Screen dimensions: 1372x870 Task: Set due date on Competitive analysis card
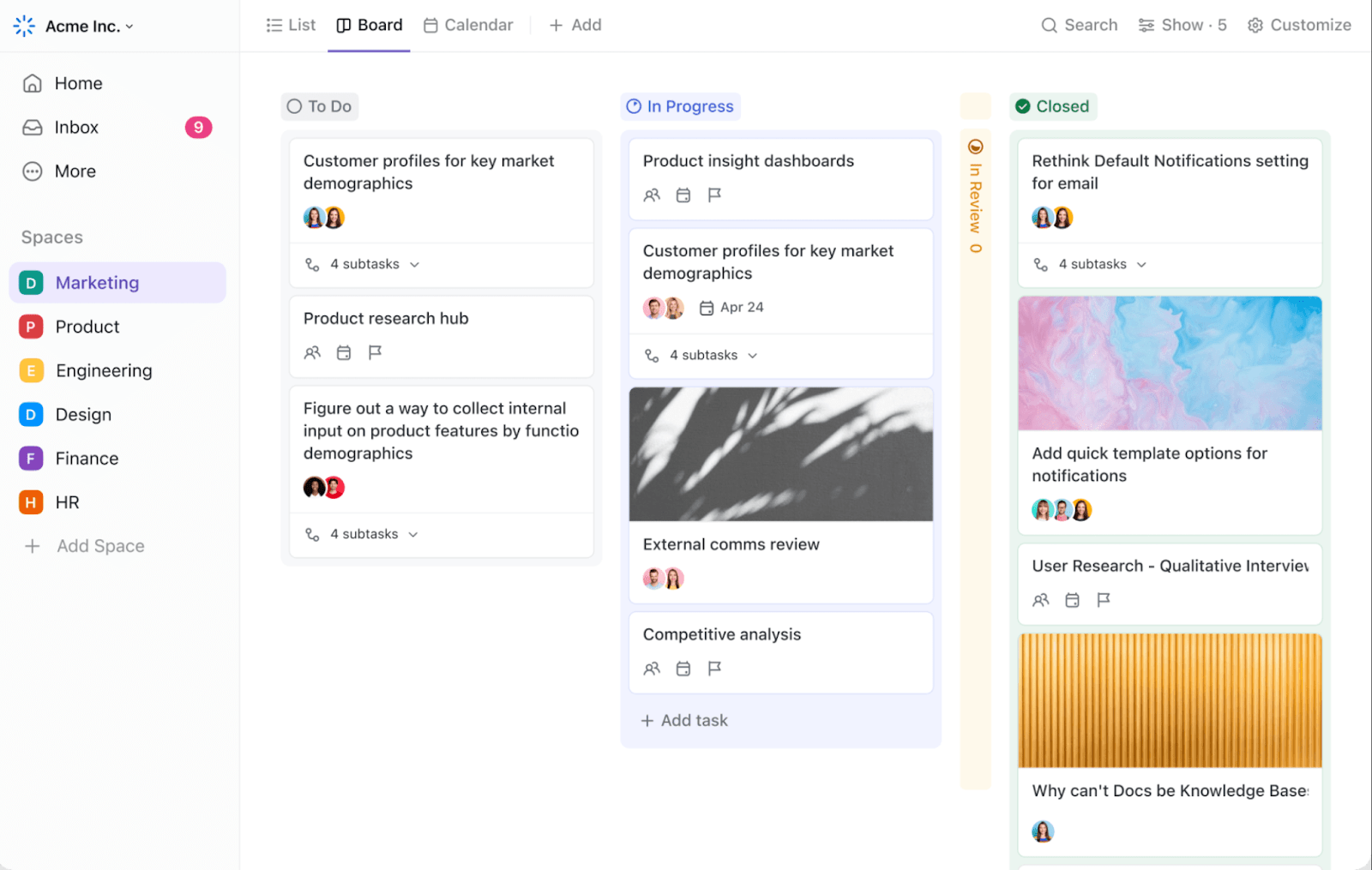coord(683,669)
